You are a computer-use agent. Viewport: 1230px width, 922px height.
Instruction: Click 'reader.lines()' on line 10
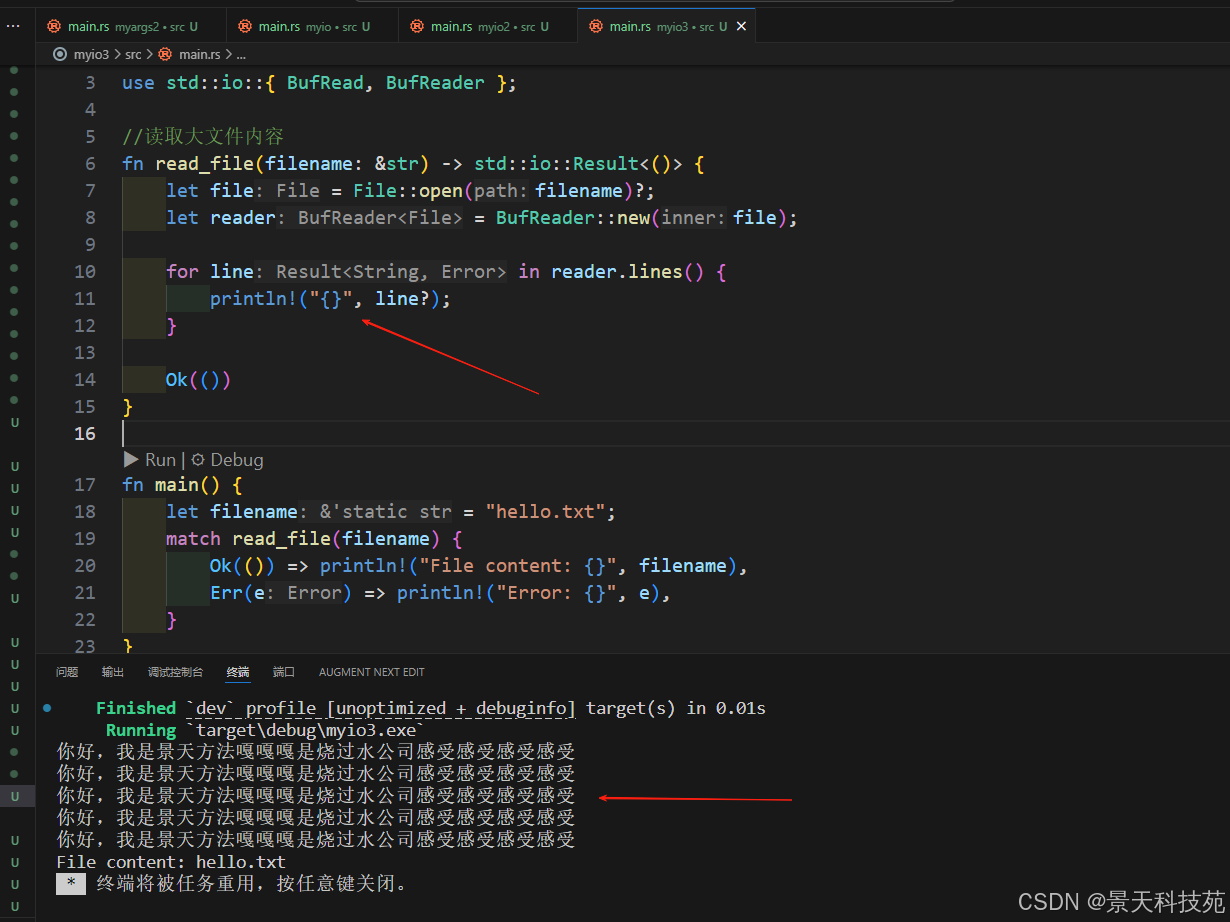627,272
